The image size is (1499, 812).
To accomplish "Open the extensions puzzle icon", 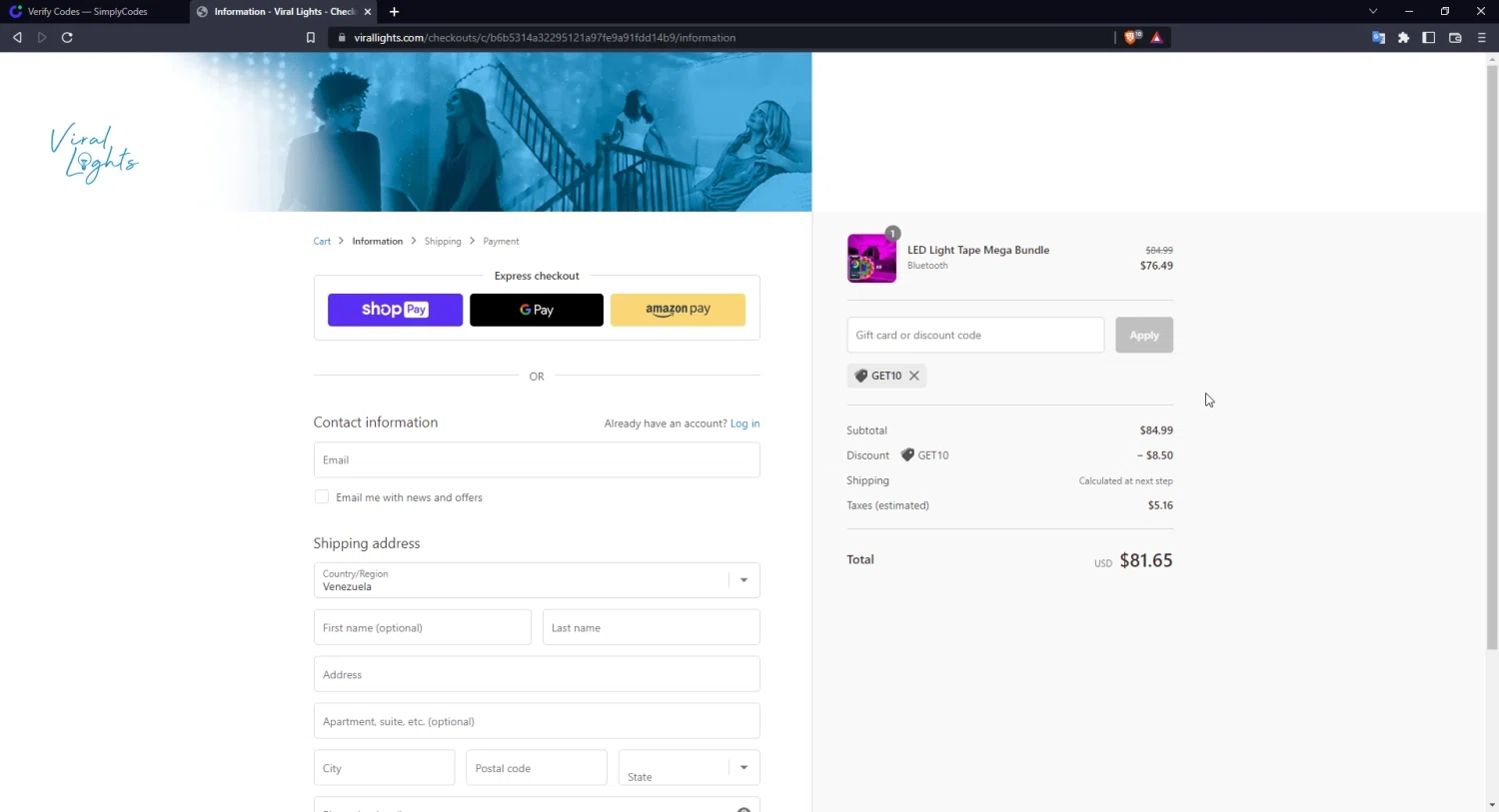I will click(x=1403, y=38).
